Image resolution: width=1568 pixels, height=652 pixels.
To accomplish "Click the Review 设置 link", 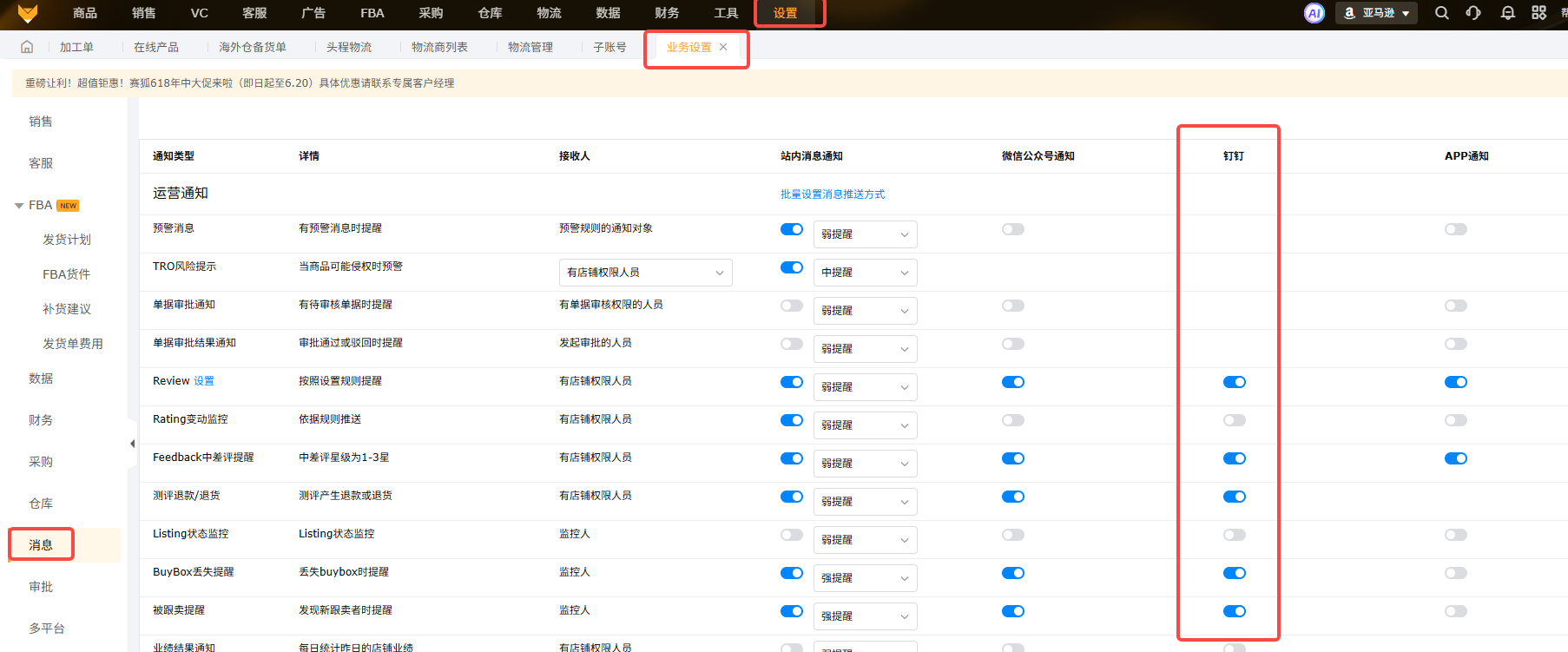I will click(204, 381).
